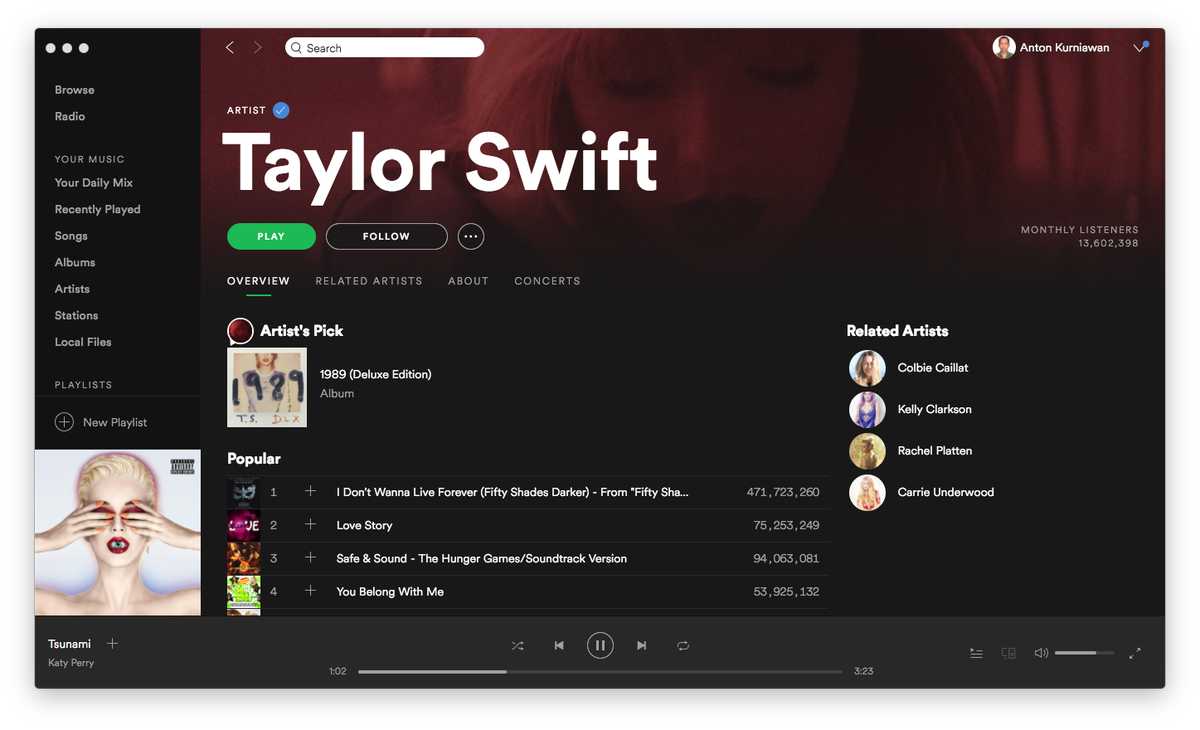Open user menu dropdown arrow
Screen dimensions: 1200x730
coord(1139,48)
